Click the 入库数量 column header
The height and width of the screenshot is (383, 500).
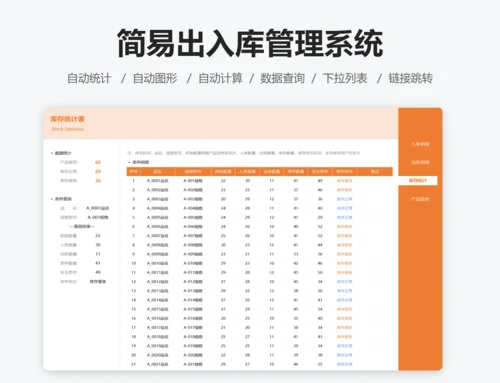tap(247, 171)
